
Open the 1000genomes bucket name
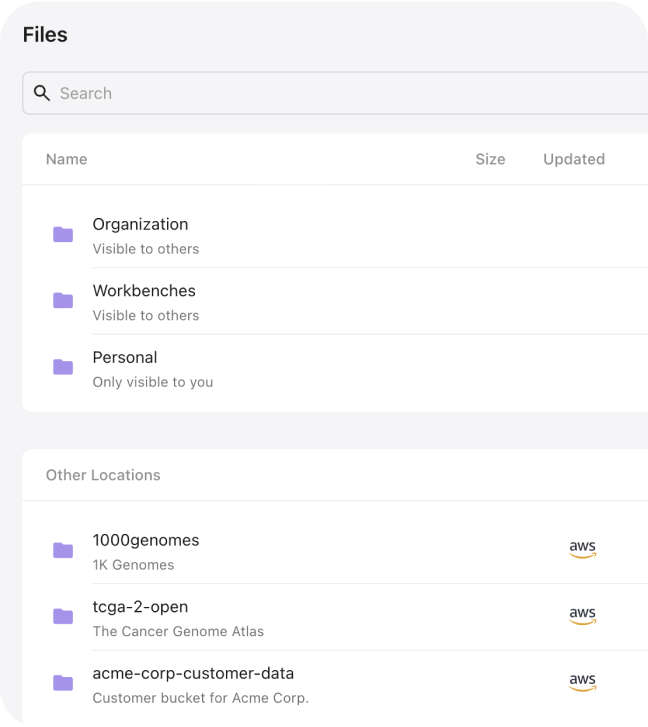(x=146, y=540)
